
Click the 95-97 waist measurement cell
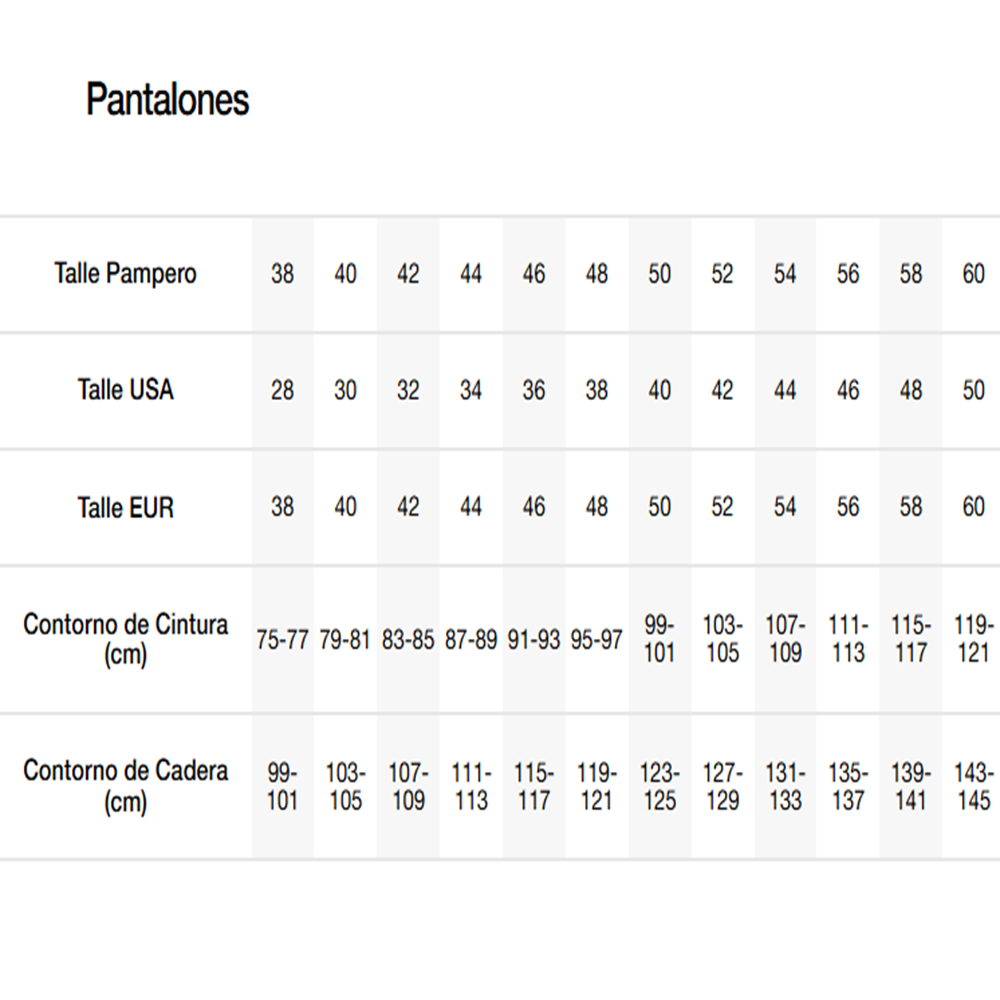[x=597, y=640]
